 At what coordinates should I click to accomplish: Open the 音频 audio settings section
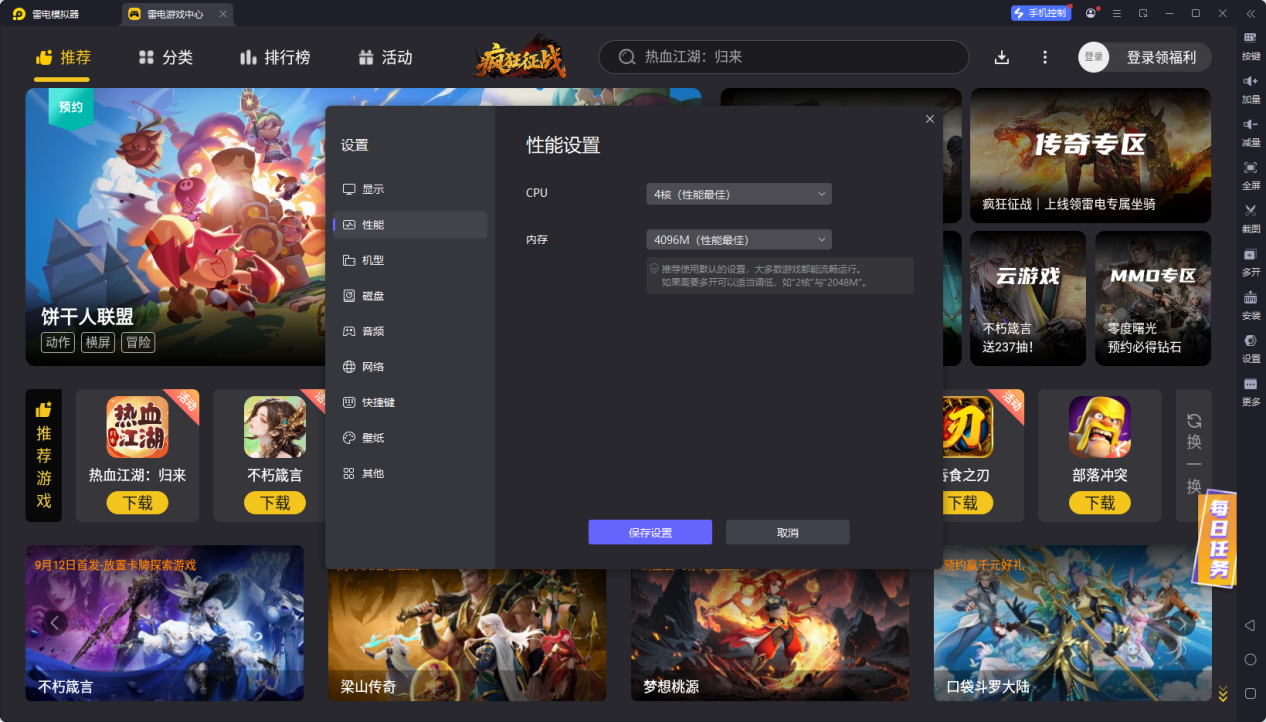tap(410, 331)
